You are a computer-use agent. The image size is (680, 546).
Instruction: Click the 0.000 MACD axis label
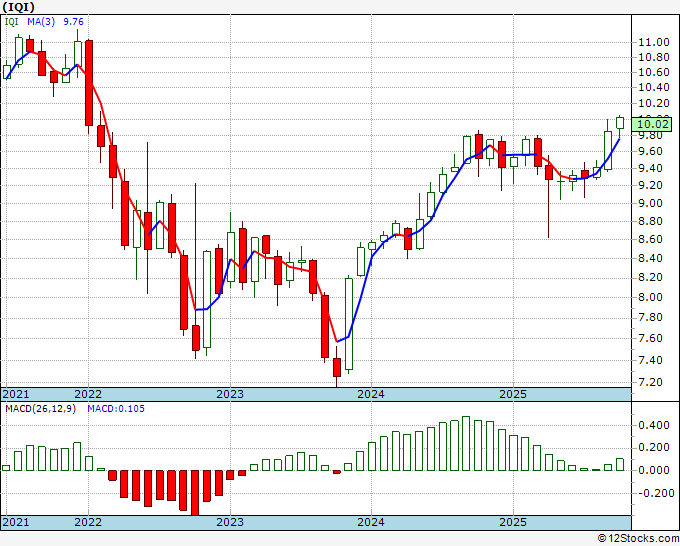[654, 470]
